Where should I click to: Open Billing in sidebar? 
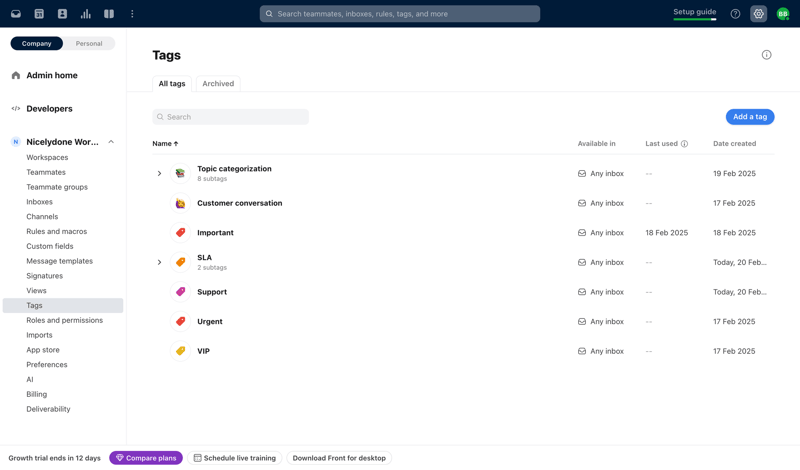[37, 394]
